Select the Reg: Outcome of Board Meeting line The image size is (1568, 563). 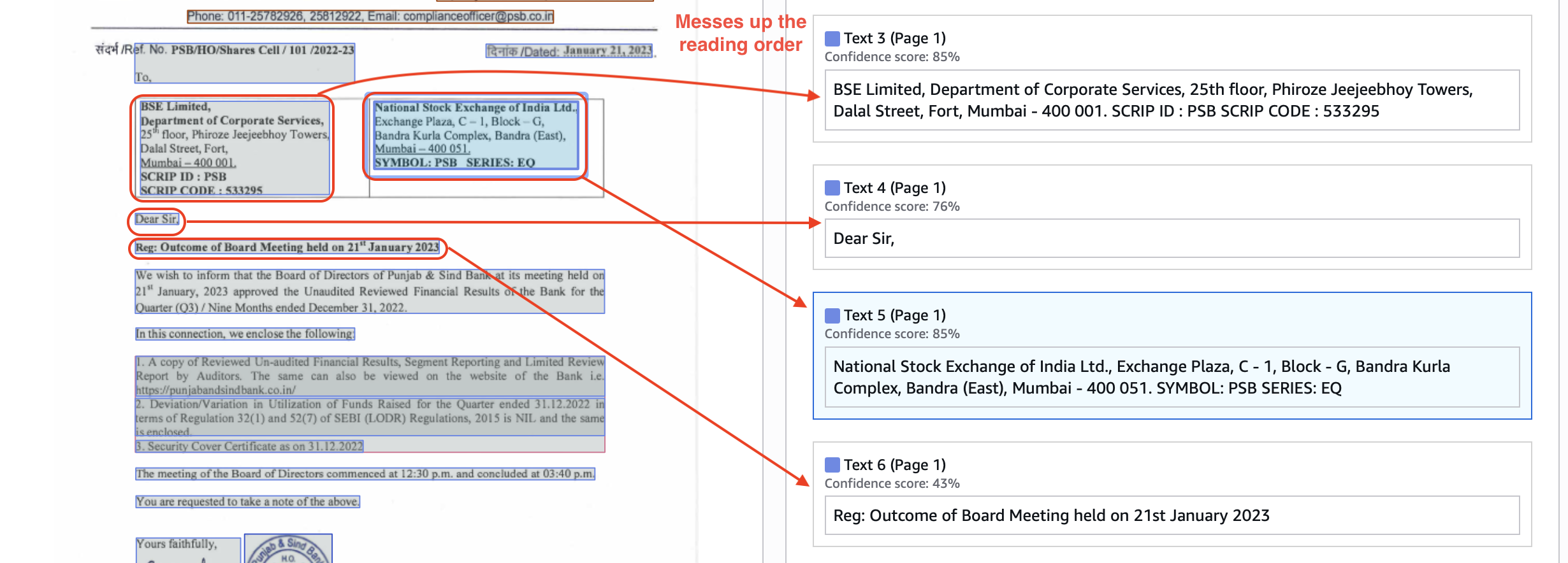pyautogui.click(x=287, y=248)
